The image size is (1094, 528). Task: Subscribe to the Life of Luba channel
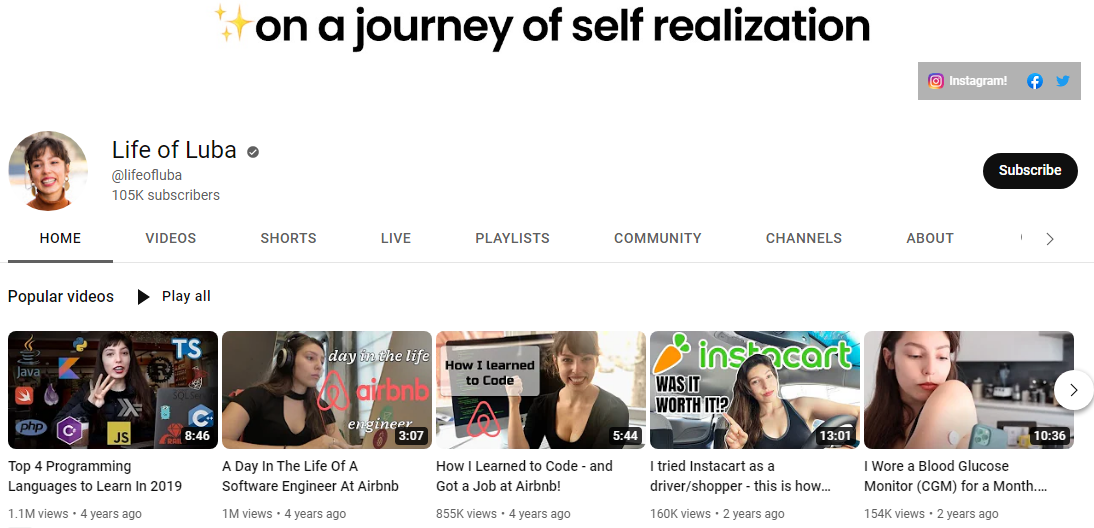[x=1030, y=171]
